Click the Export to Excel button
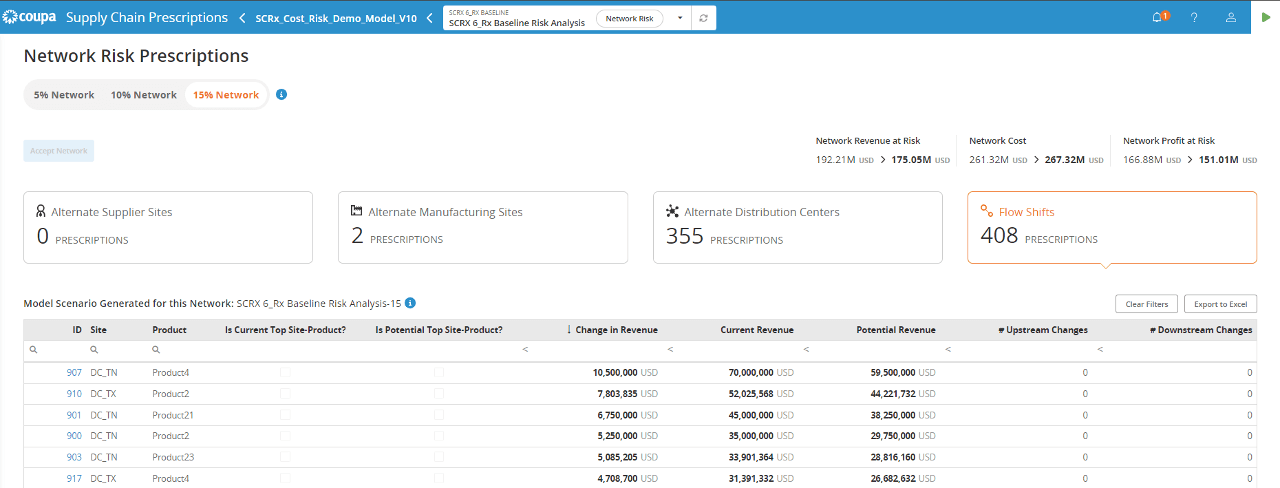 coord(1220,304)
